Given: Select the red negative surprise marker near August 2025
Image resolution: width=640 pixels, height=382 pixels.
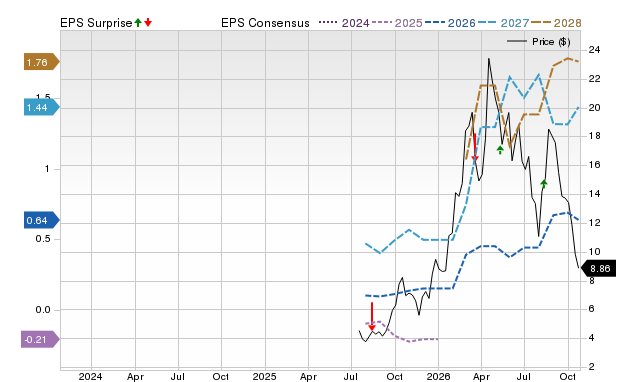Looking at the screenshot, I should (x=372, y=316).
